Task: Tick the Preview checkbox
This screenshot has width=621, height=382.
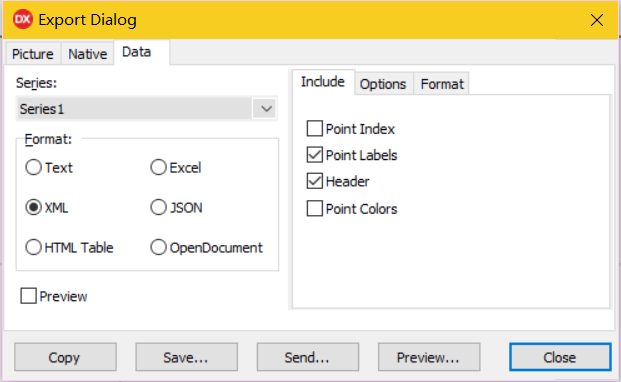Action: point(29,296)
